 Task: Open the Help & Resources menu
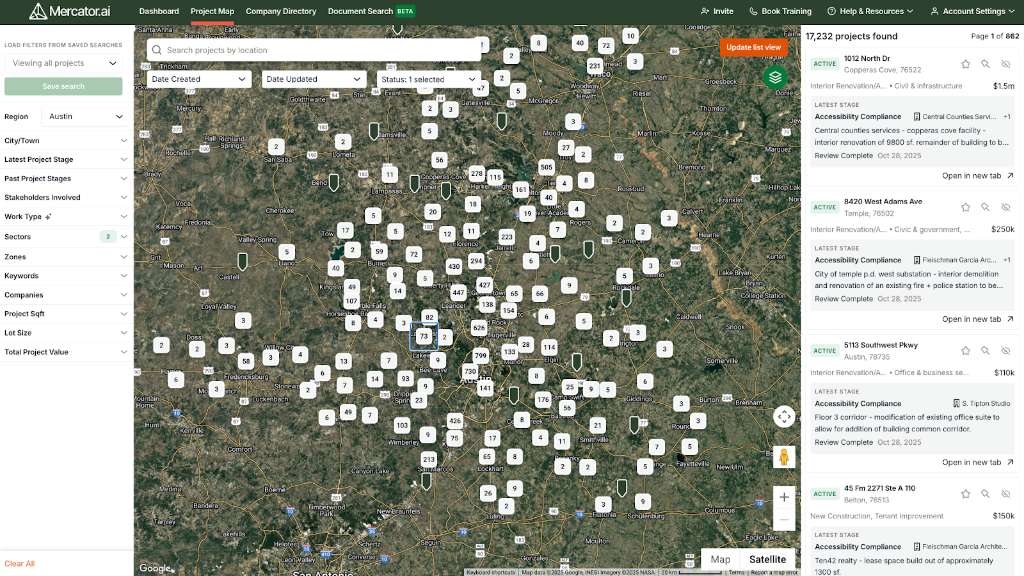pos(870,11)
